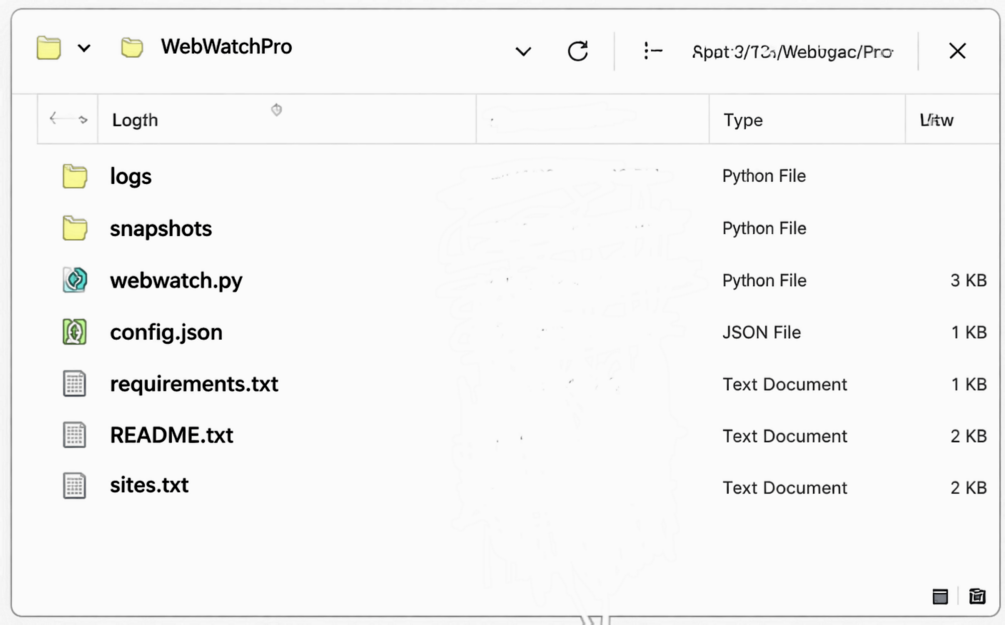Click the Python File type for webwatch.py

coord(764,281)
